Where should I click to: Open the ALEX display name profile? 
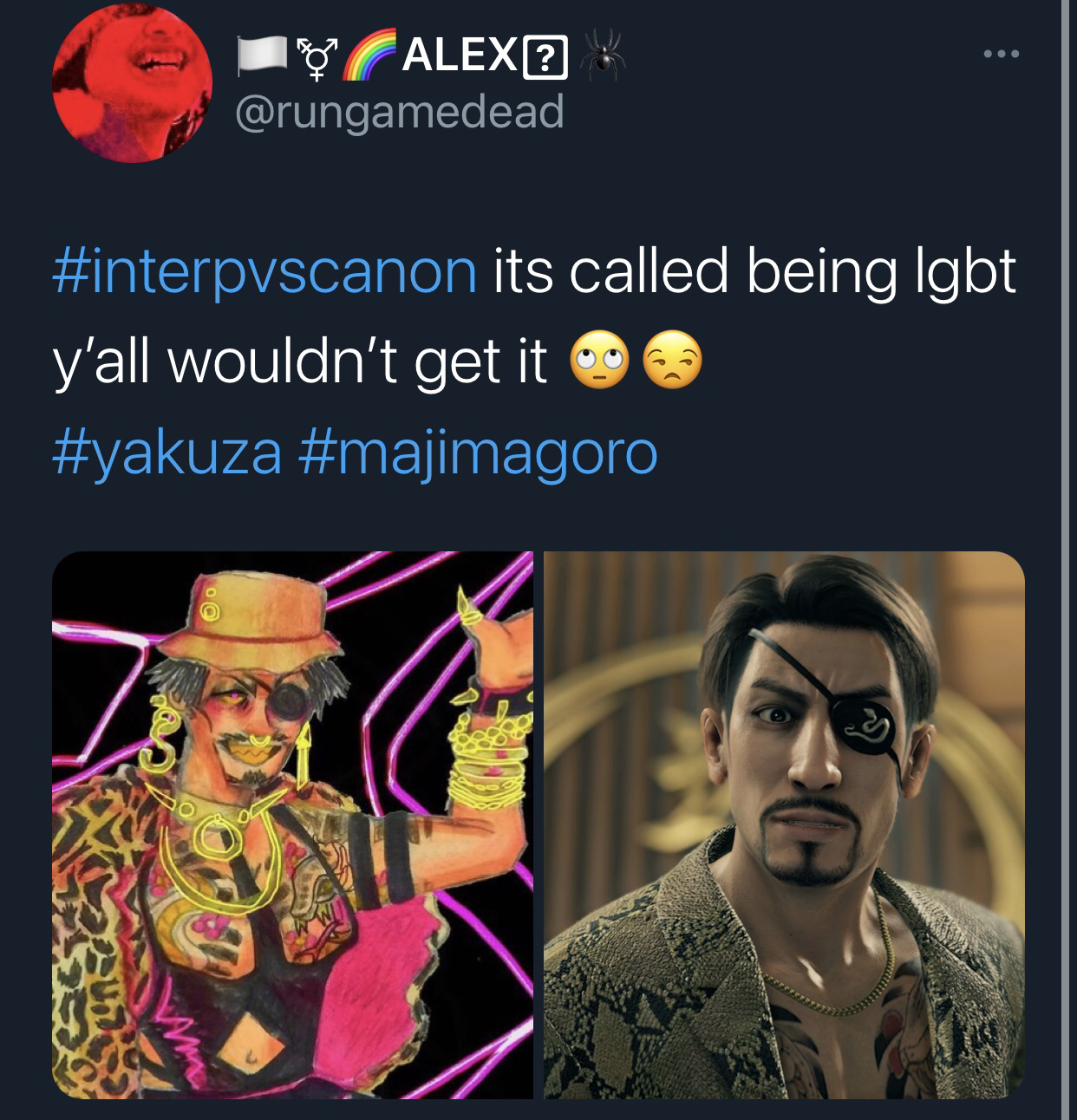[459, 56]
